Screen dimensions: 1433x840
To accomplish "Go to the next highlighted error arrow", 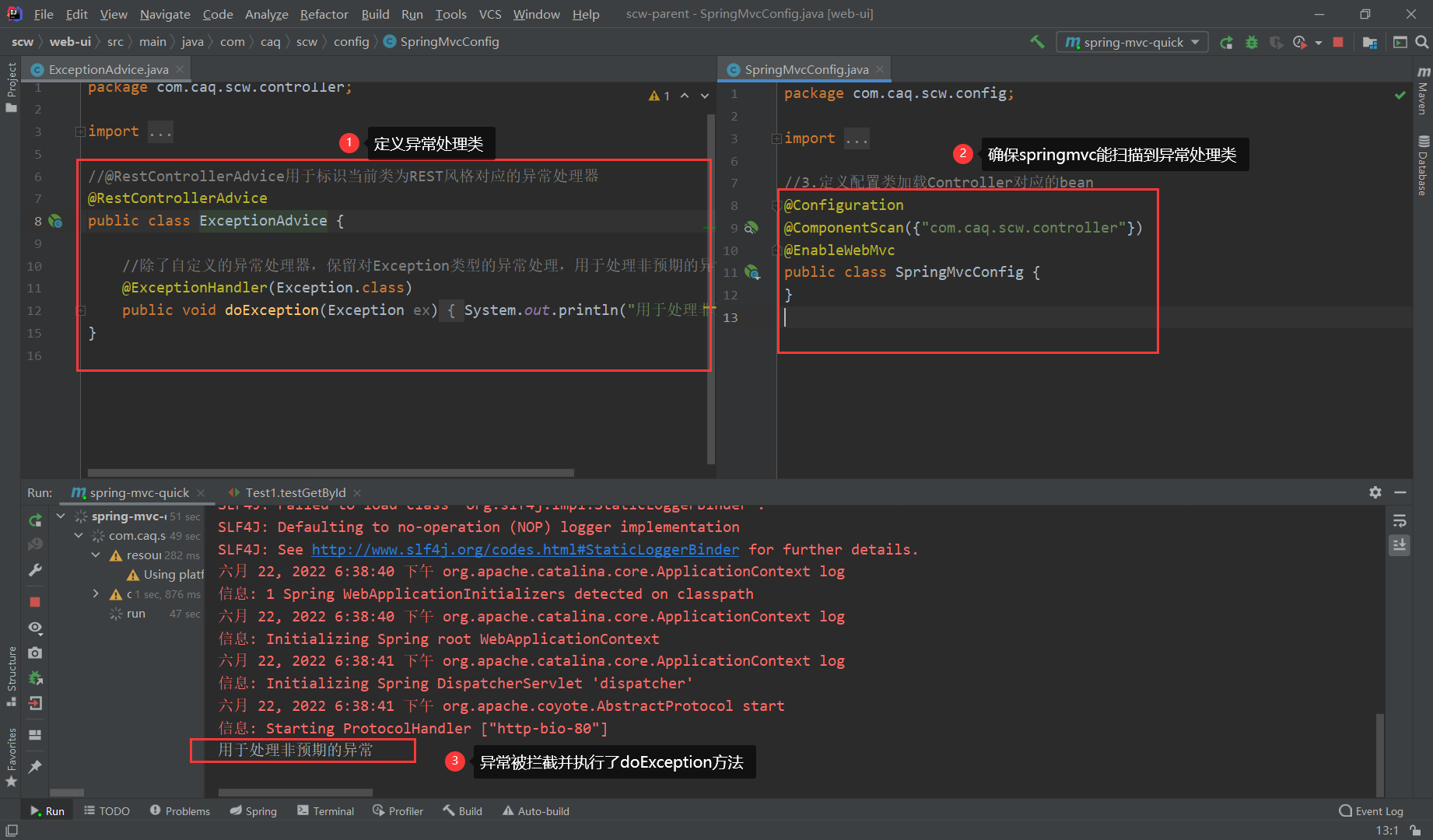I will [x=705, y=96].
